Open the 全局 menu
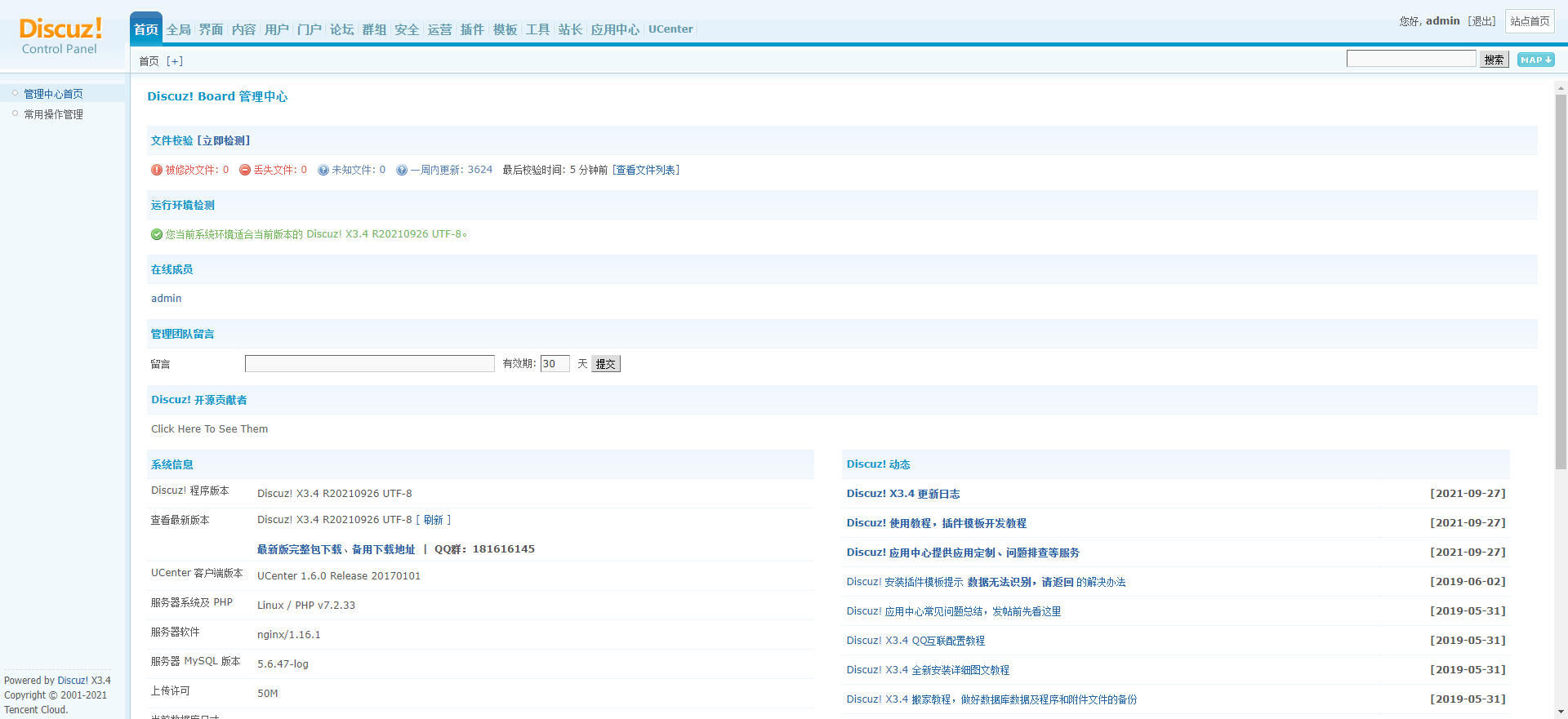Viewport: 1568px width, 719px height. coord(179,29)
